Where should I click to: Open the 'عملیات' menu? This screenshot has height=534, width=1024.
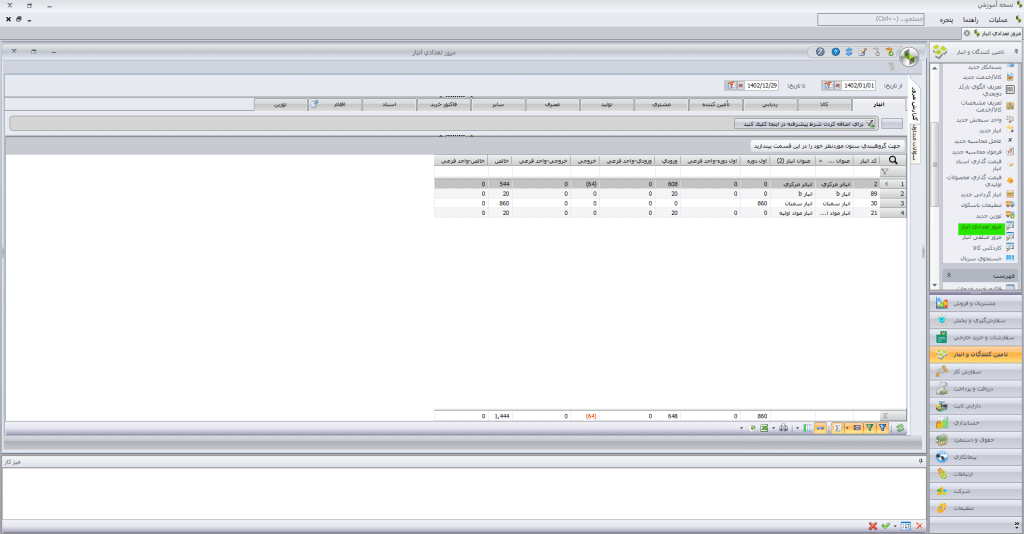point(998,20)
